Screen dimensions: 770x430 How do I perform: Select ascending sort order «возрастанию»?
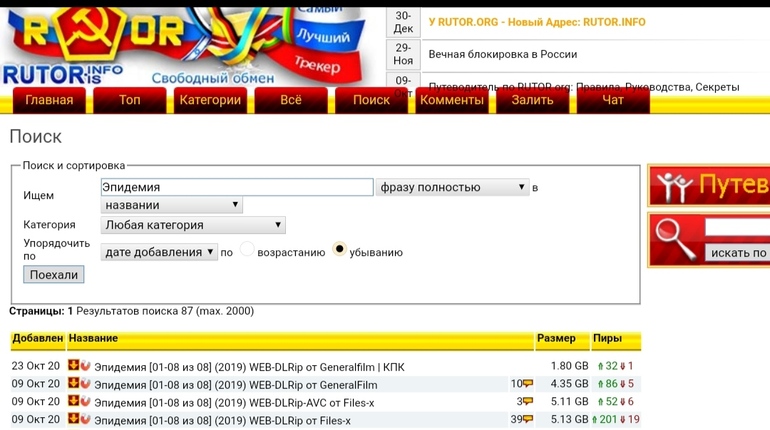click(247, 250)
